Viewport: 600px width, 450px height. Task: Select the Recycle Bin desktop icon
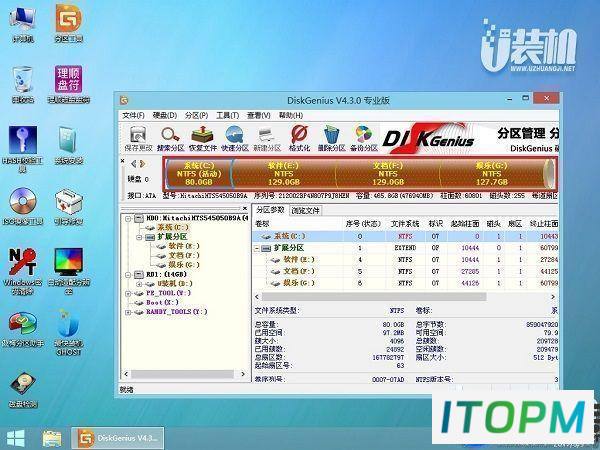(x=23, y=84)
